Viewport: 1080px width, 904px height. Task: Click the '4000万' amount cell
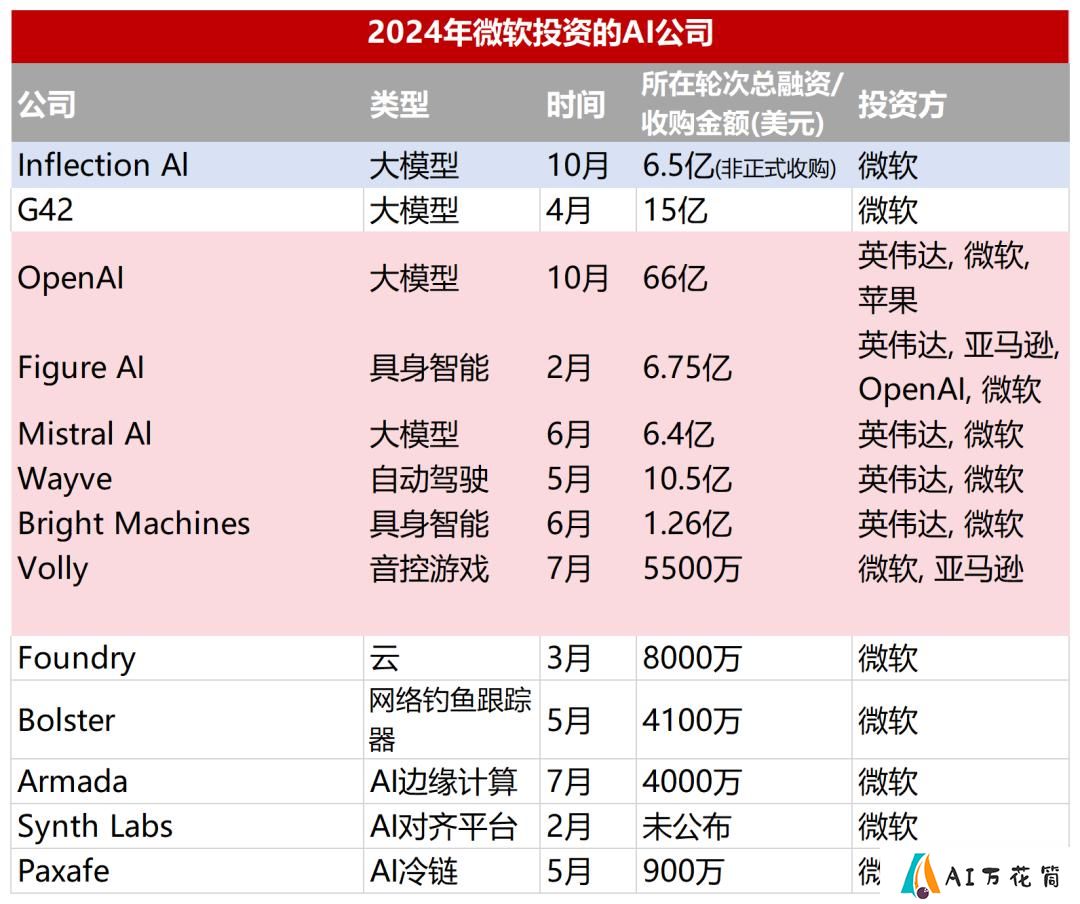tap(692, 782)
